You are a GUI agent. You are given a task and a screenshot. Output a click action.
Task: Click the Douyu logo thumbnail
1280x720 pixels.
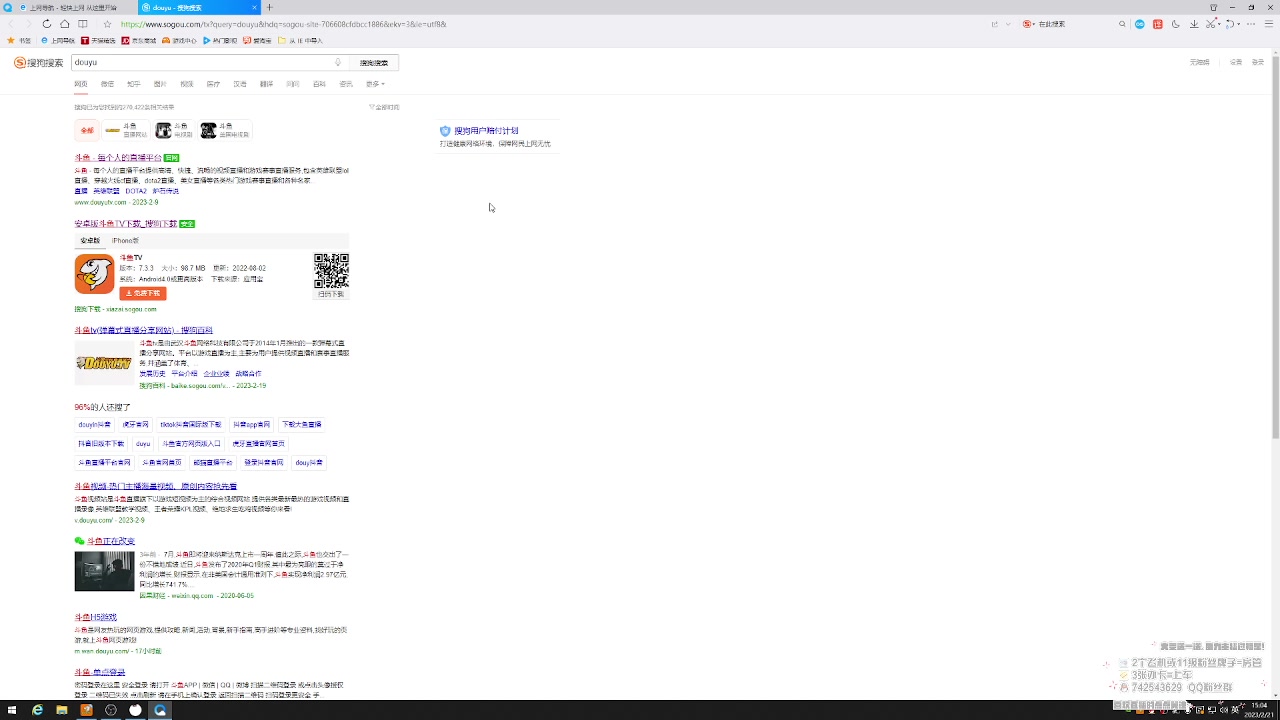click(104, 363)
